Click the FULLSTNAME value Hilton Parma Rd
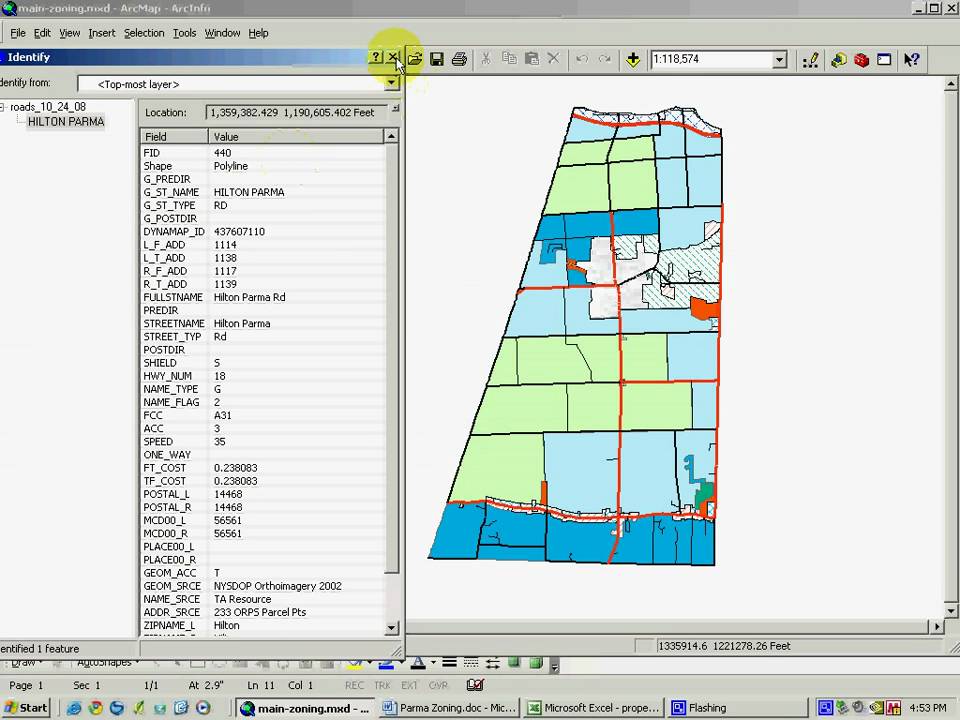 tap(249, 297)
